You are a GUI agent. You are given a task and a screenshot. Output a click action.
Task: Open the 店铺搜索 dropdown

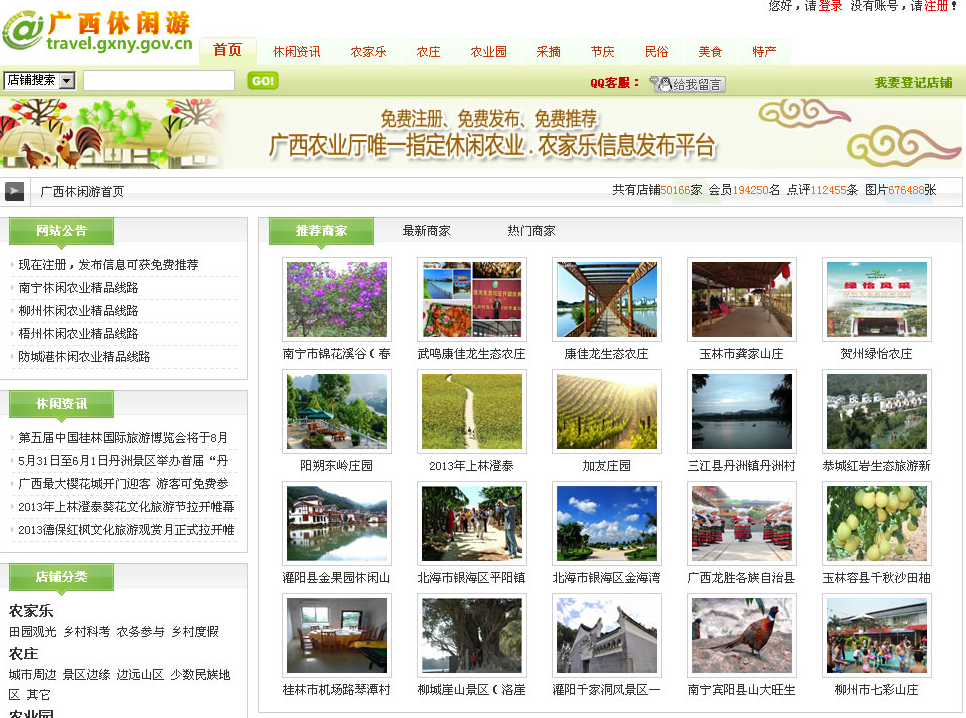click(39, 80)
